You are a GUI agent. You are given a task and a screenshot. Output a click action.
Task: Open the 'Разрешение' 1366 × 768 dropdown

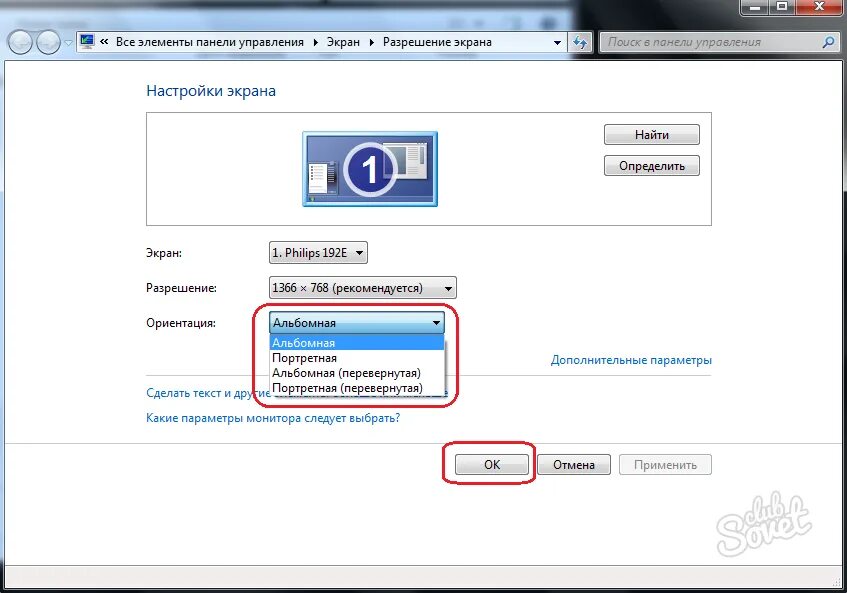click(x=362, y=288)
